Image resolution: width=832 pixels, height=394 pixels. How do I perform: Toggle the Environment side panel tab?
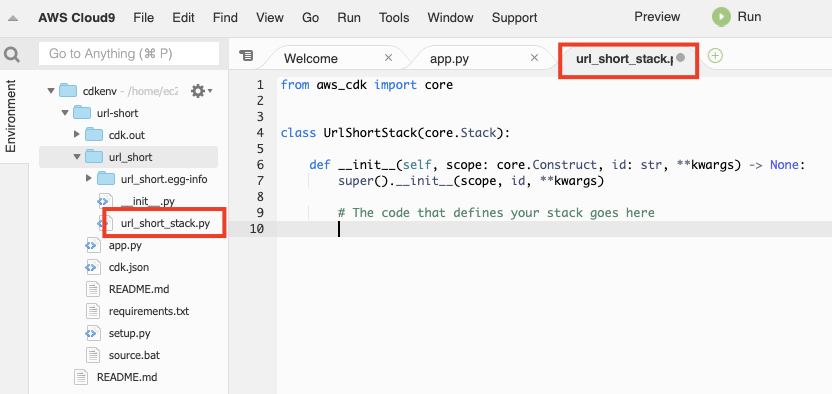[11, 116]
